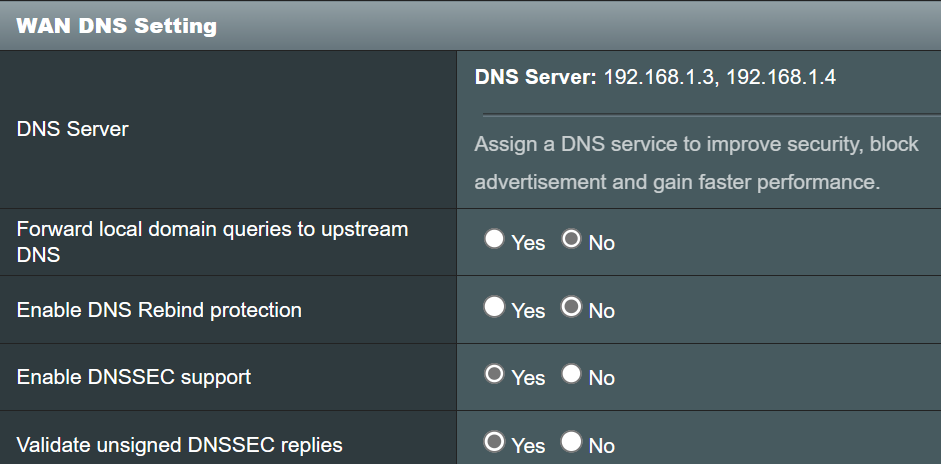Click the DNS Server label in left column

click(x=73, y=129)
